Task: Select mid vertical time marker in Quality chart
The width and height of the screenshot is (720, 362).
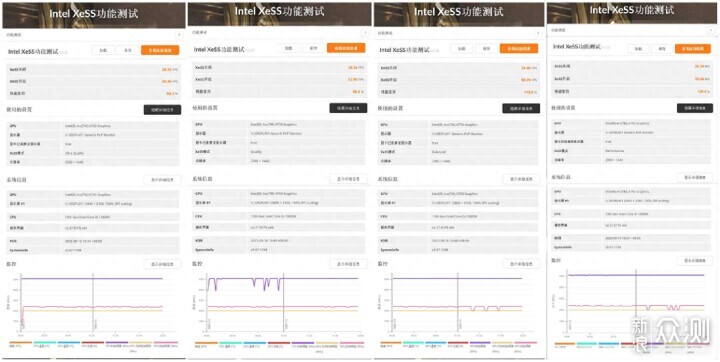Action: (283, 303)
